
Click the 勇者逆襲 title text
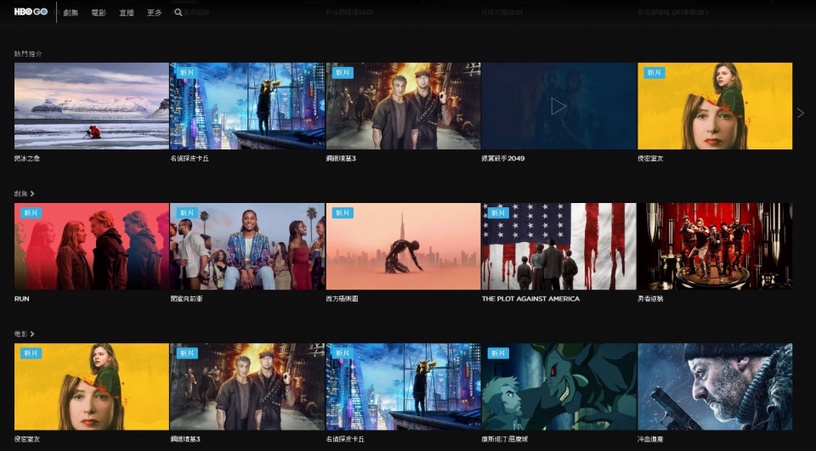pos(651,299)
